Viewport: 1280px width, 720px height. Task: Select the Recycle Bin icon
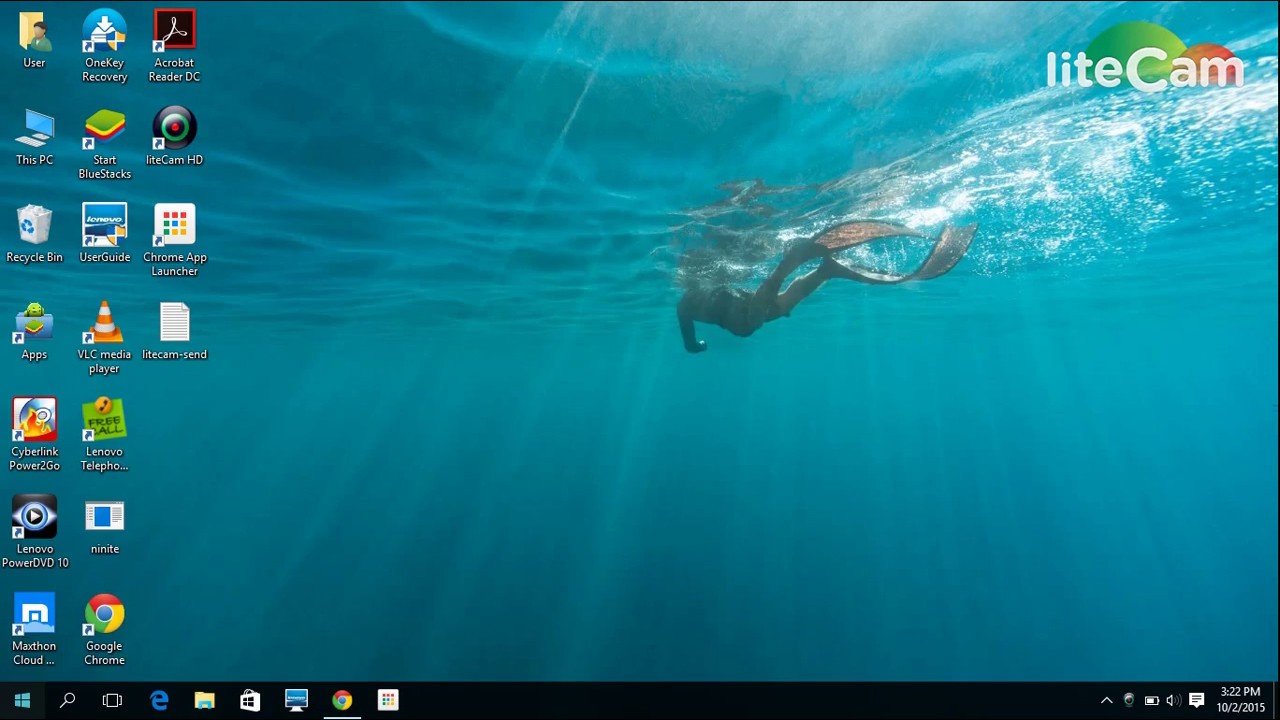(34, 234)
